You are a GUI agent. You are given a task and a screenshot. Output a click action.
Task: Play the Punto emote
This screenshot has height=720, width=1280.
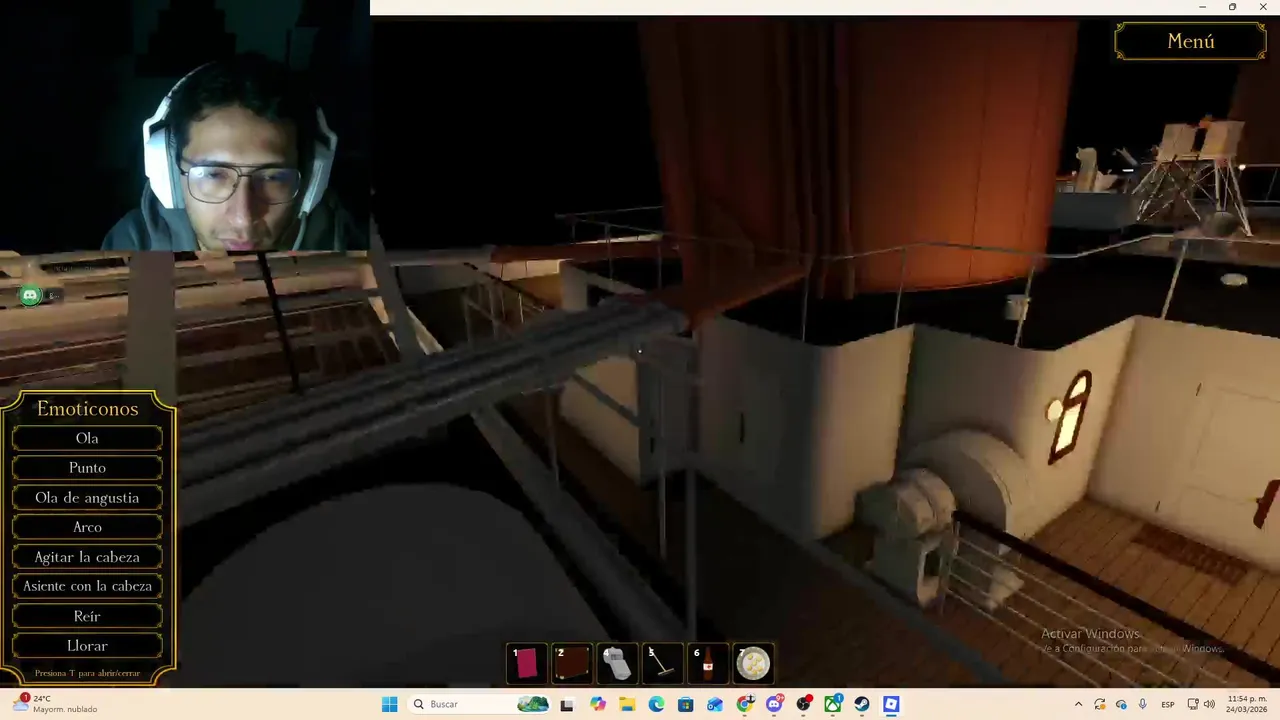(x=87, y=468)
